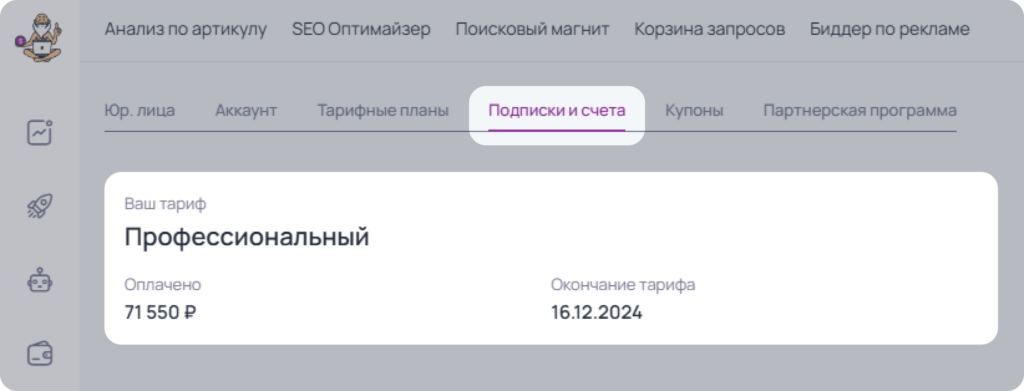Image resolution: width=1024 pixels, height=391 pixels.
Task: Open Анализ по артикулу menu item
Action: point(185,29)
